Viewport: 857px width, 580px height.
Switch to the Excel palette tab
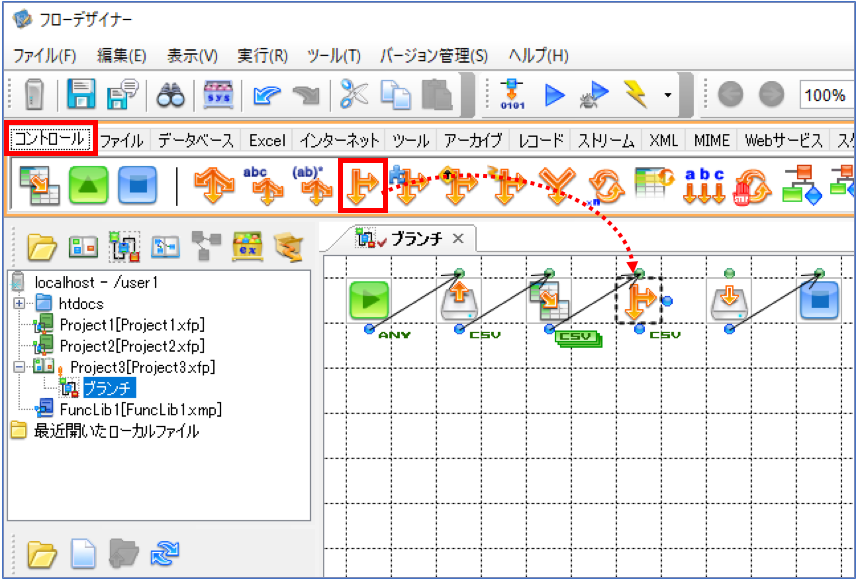coord(267,140)
